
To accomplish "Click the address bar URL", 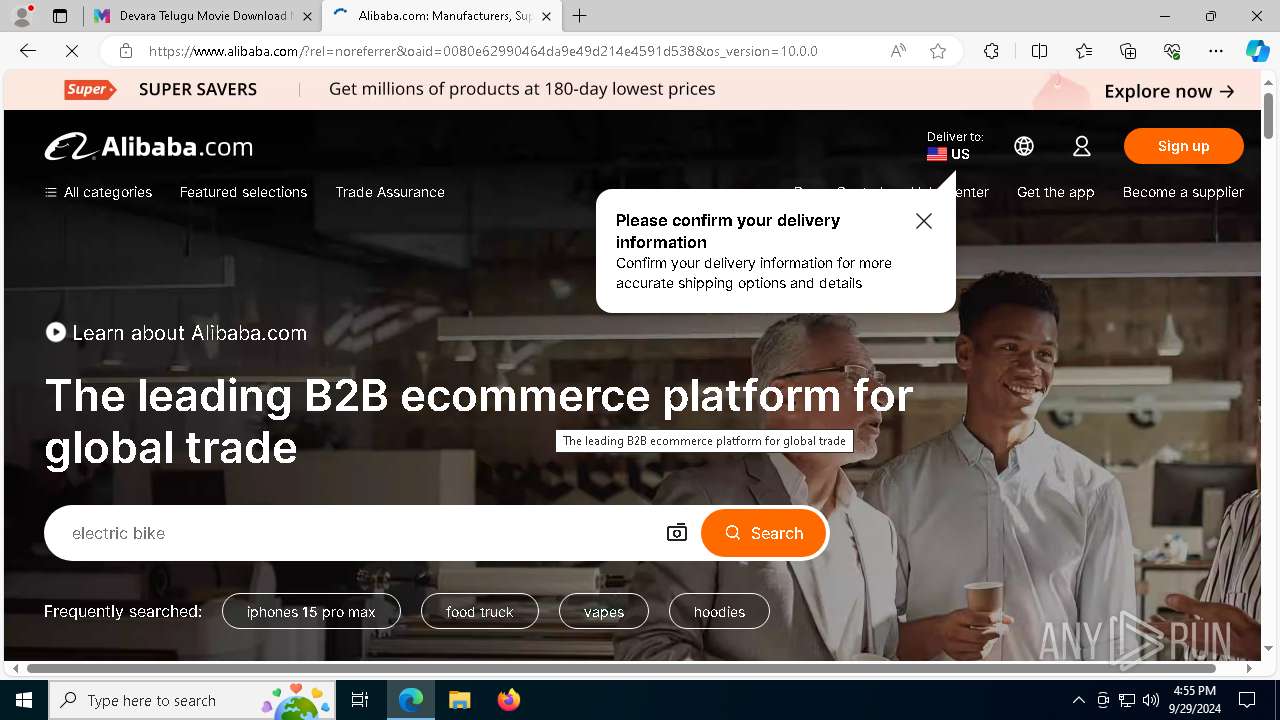I will pos(483,51).
